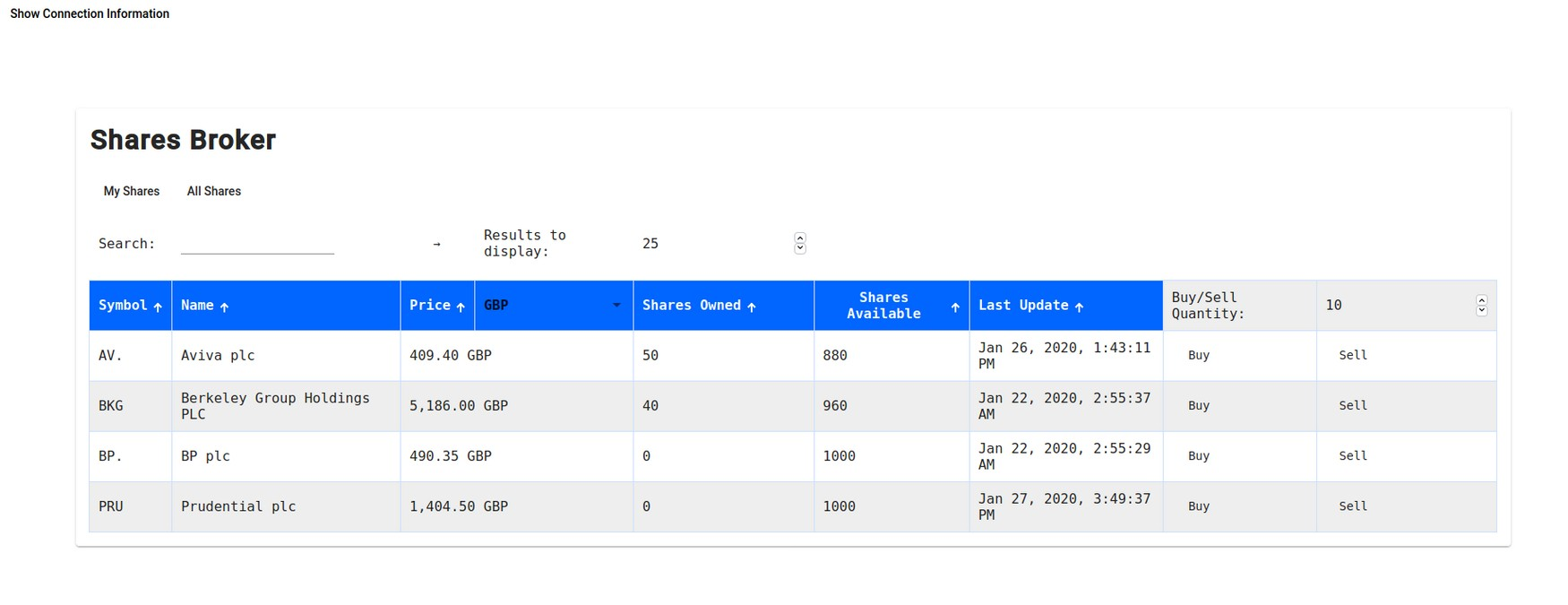Click the Results to display value field

point(713,244)
